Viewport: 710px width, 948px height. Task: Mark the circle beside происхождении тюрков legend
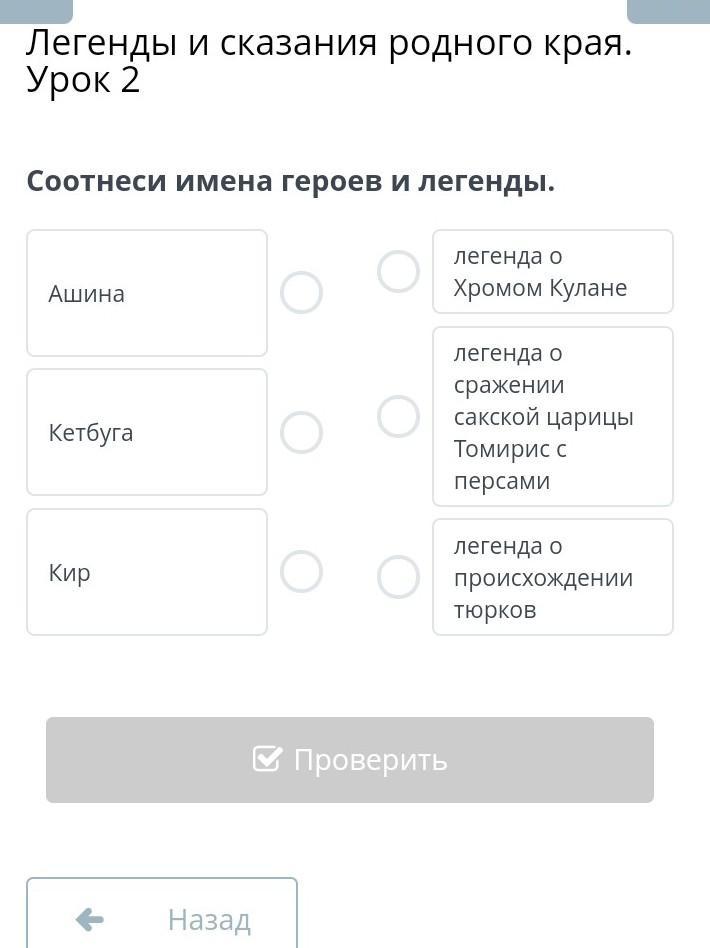click(398, 577)
